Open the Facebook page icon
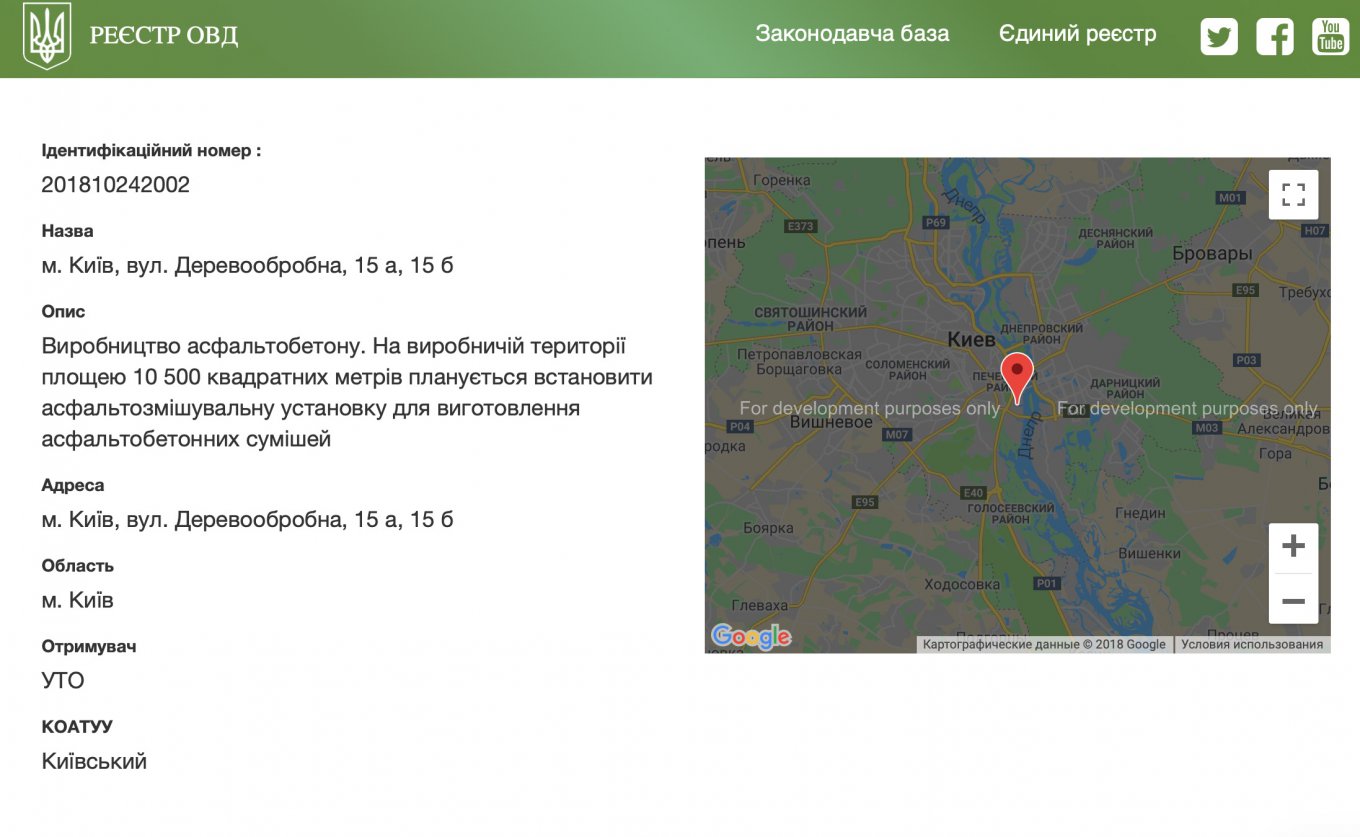 [x=1274, y=37]
